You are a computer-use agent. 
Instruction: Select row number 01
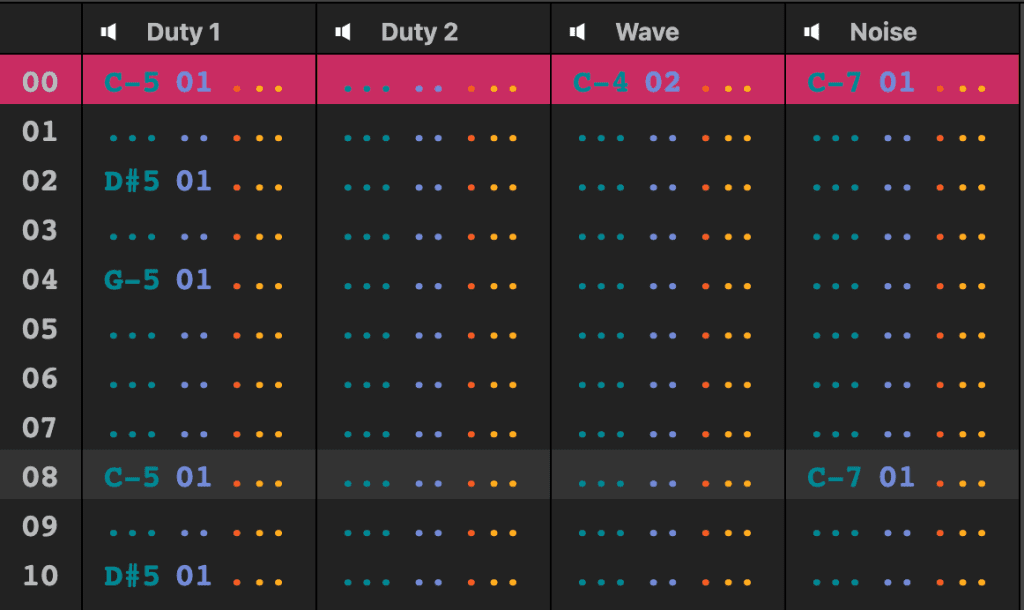click(x=40, y=131)
